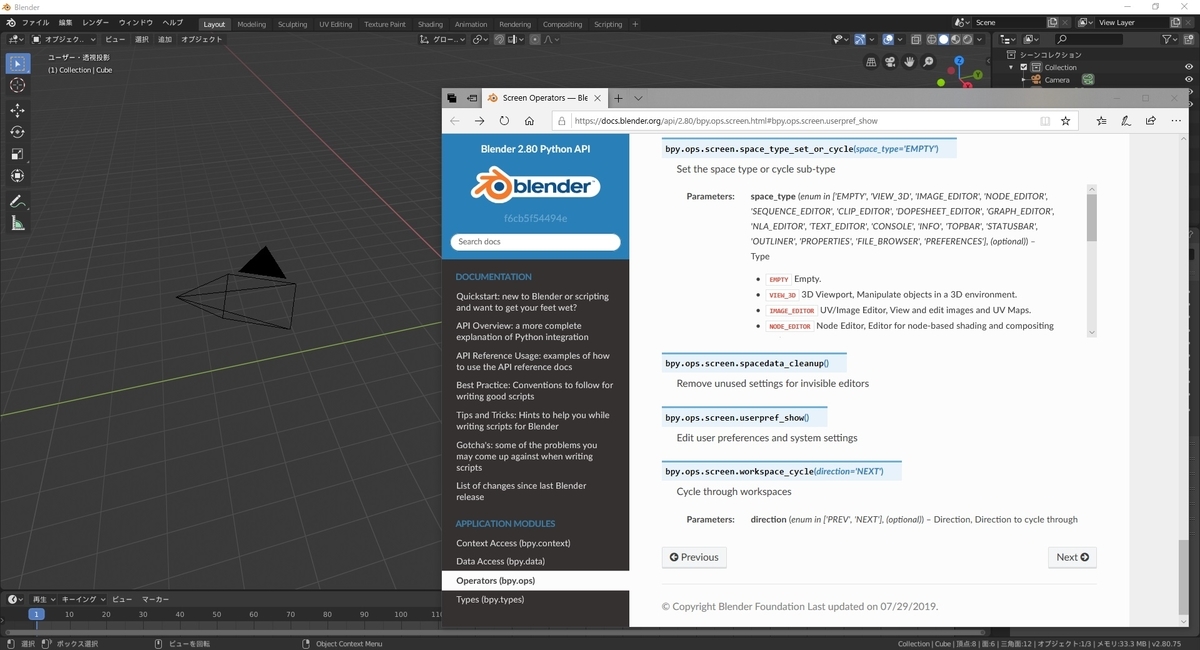Open the shading options dropdown arrow

979,39
